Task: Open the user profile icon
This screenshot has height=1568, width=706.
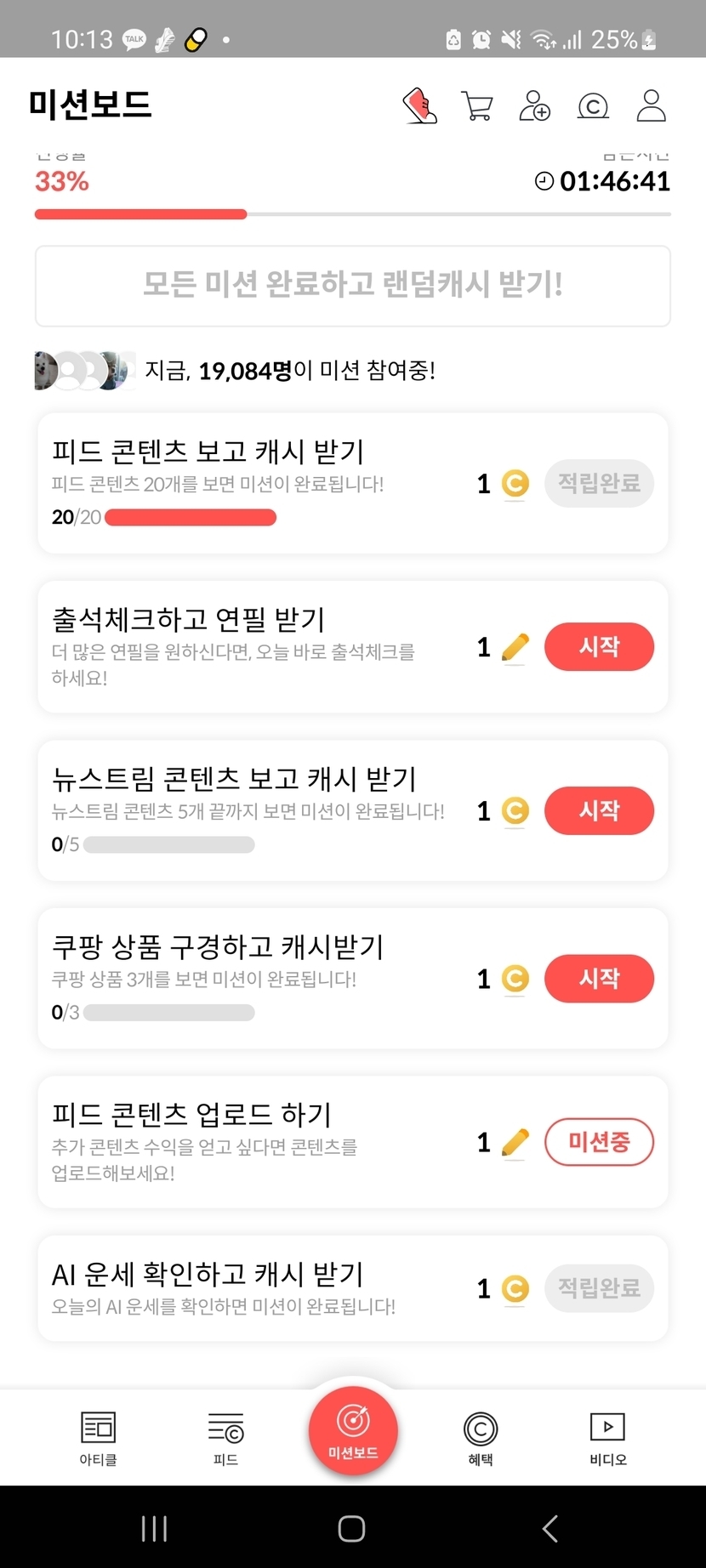Action: pyautogui.click(x=651, y=106)
